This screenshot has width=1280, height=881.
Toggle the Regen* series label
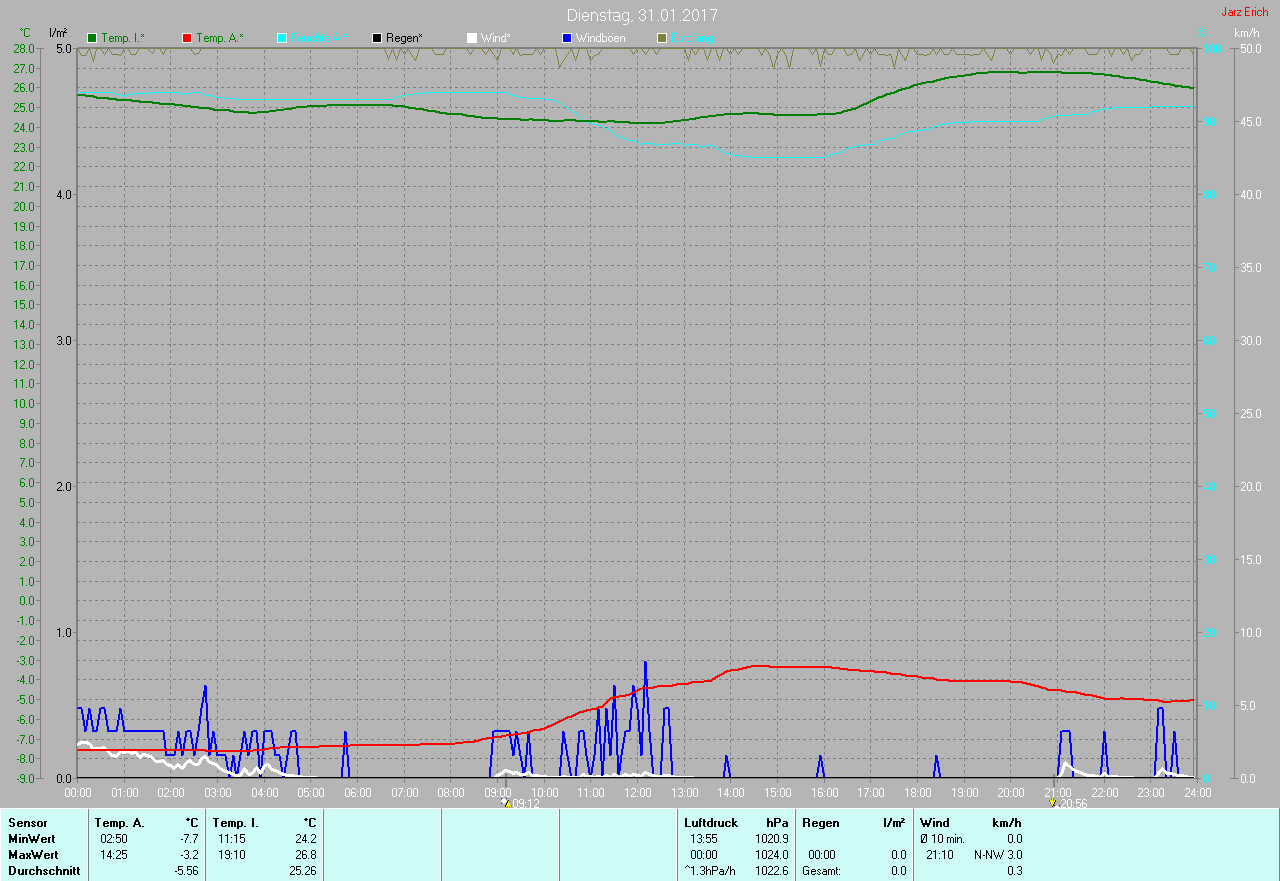click(404, 38)
